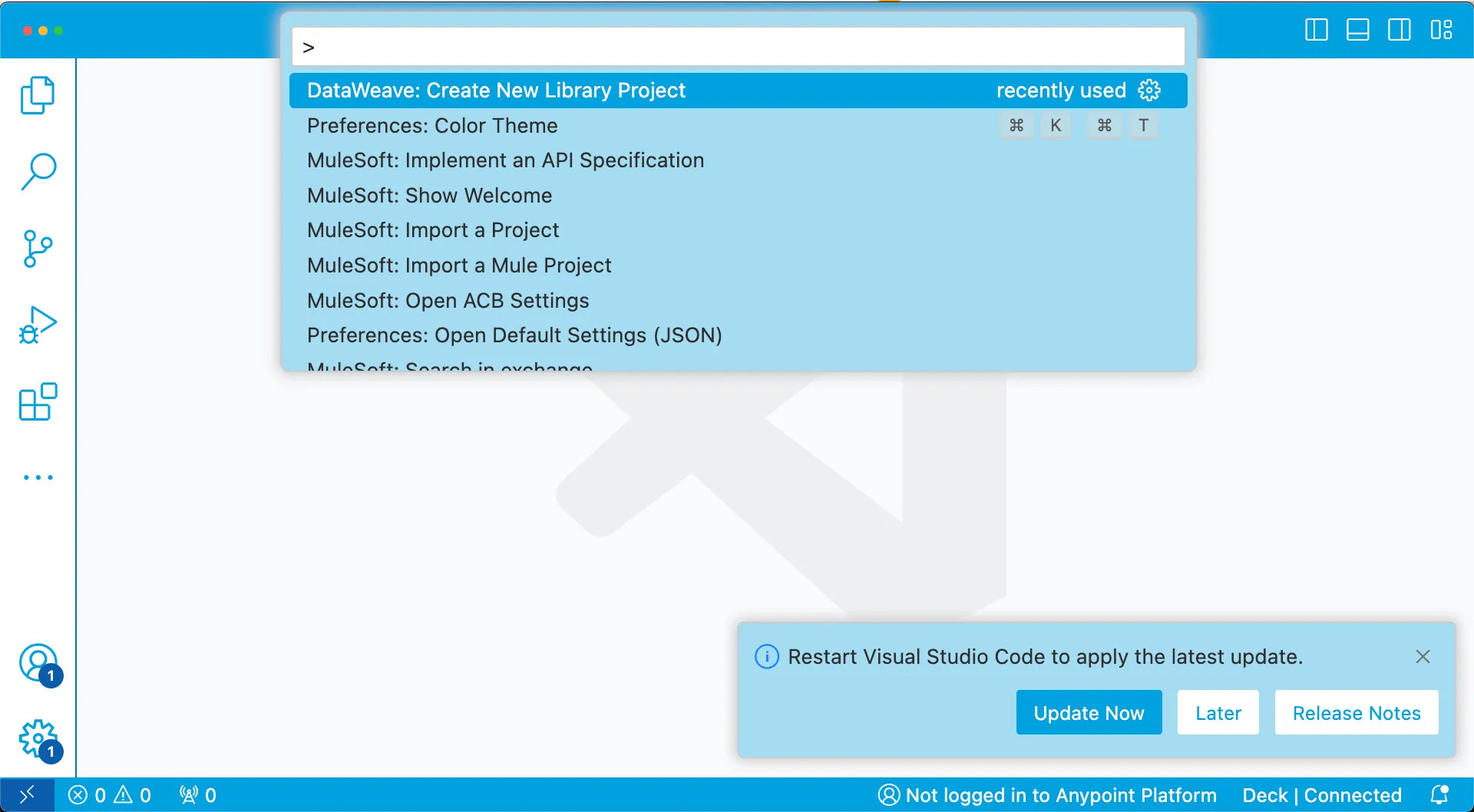Click the macOS green maximize dot
The width and height of the screenshot is (1474, 812).
click(x=58, y=31)
